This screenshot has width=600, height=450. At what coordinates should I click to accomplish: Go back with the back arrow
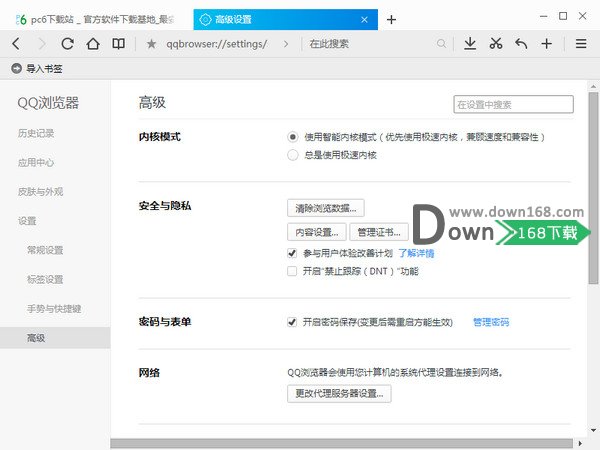16,44
